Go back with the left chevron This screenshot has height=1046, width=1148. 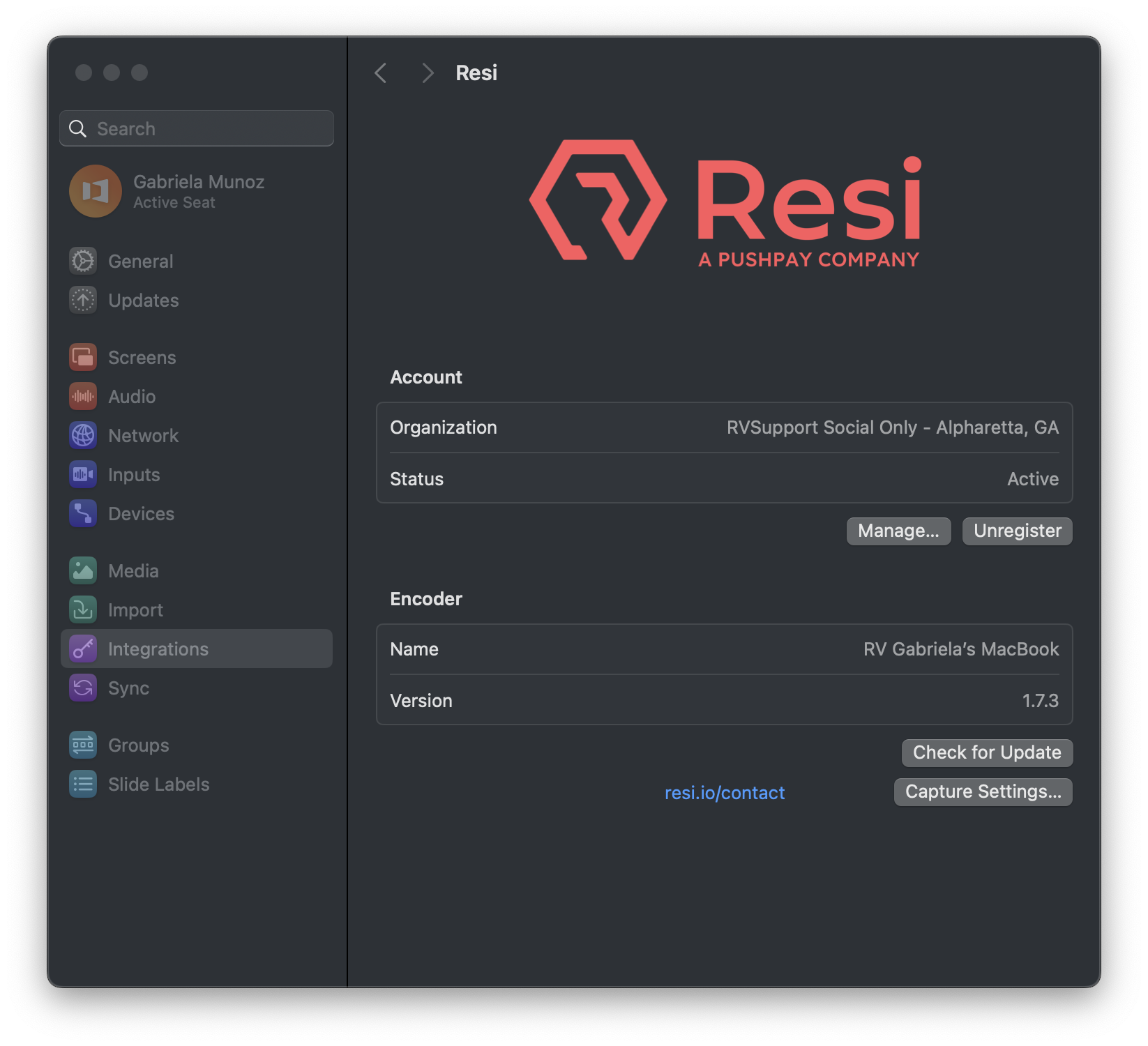(381, 73)
